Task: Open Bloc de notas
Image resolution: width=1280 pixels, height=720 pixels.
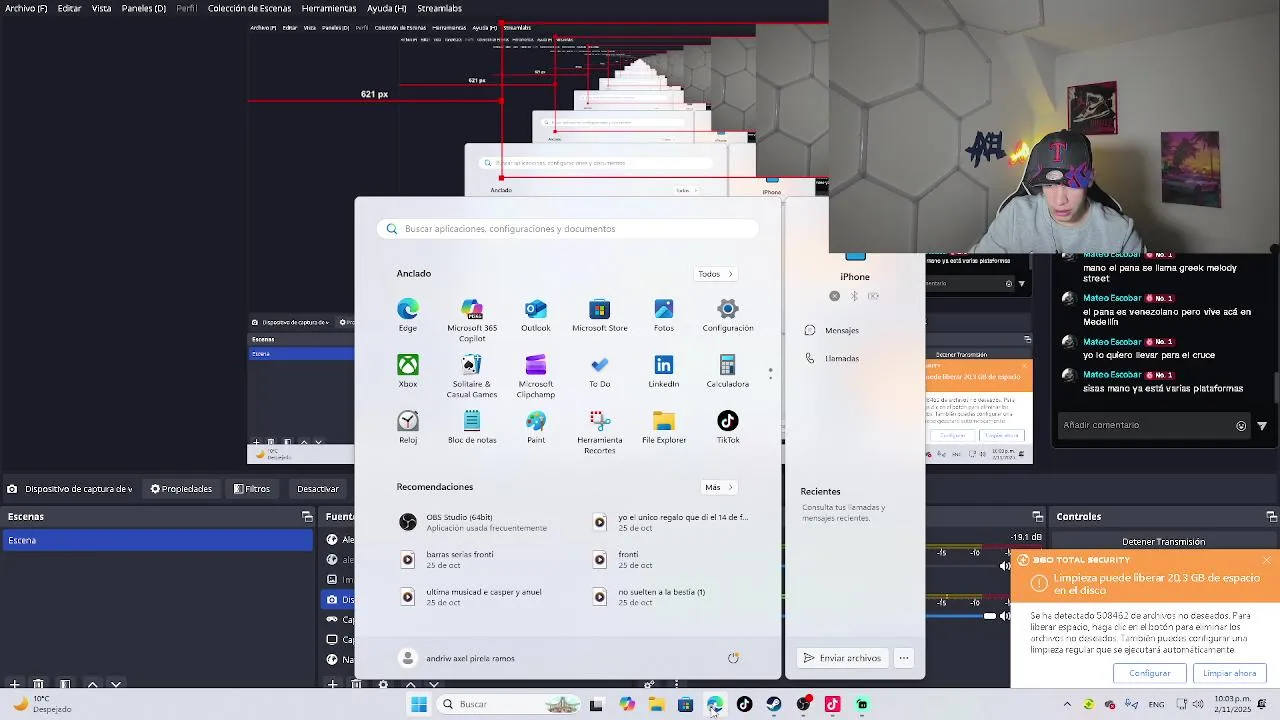Action: point(472,427)
